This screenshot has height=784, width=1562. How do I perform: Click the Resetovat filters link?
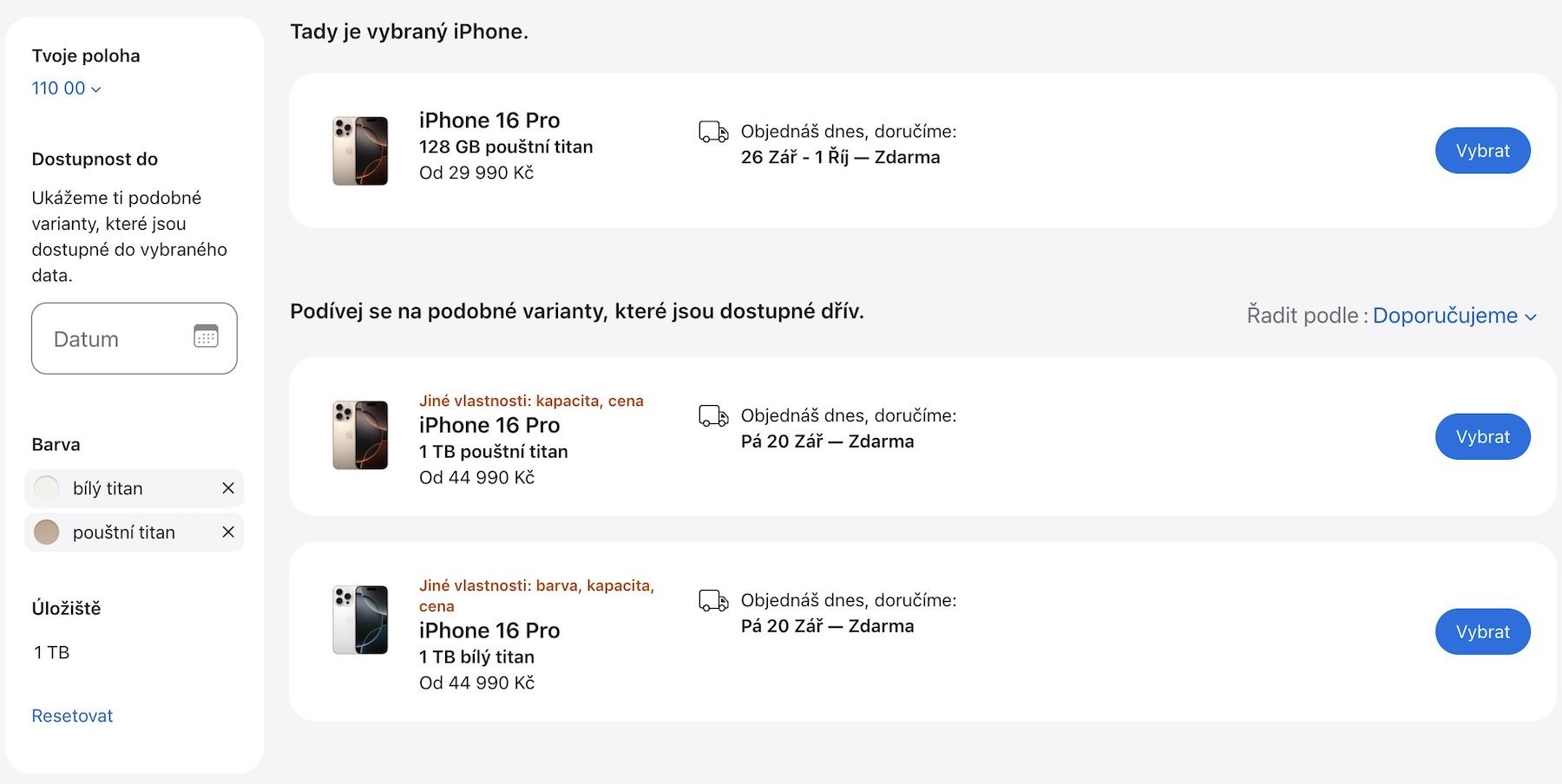pos(72,715)
